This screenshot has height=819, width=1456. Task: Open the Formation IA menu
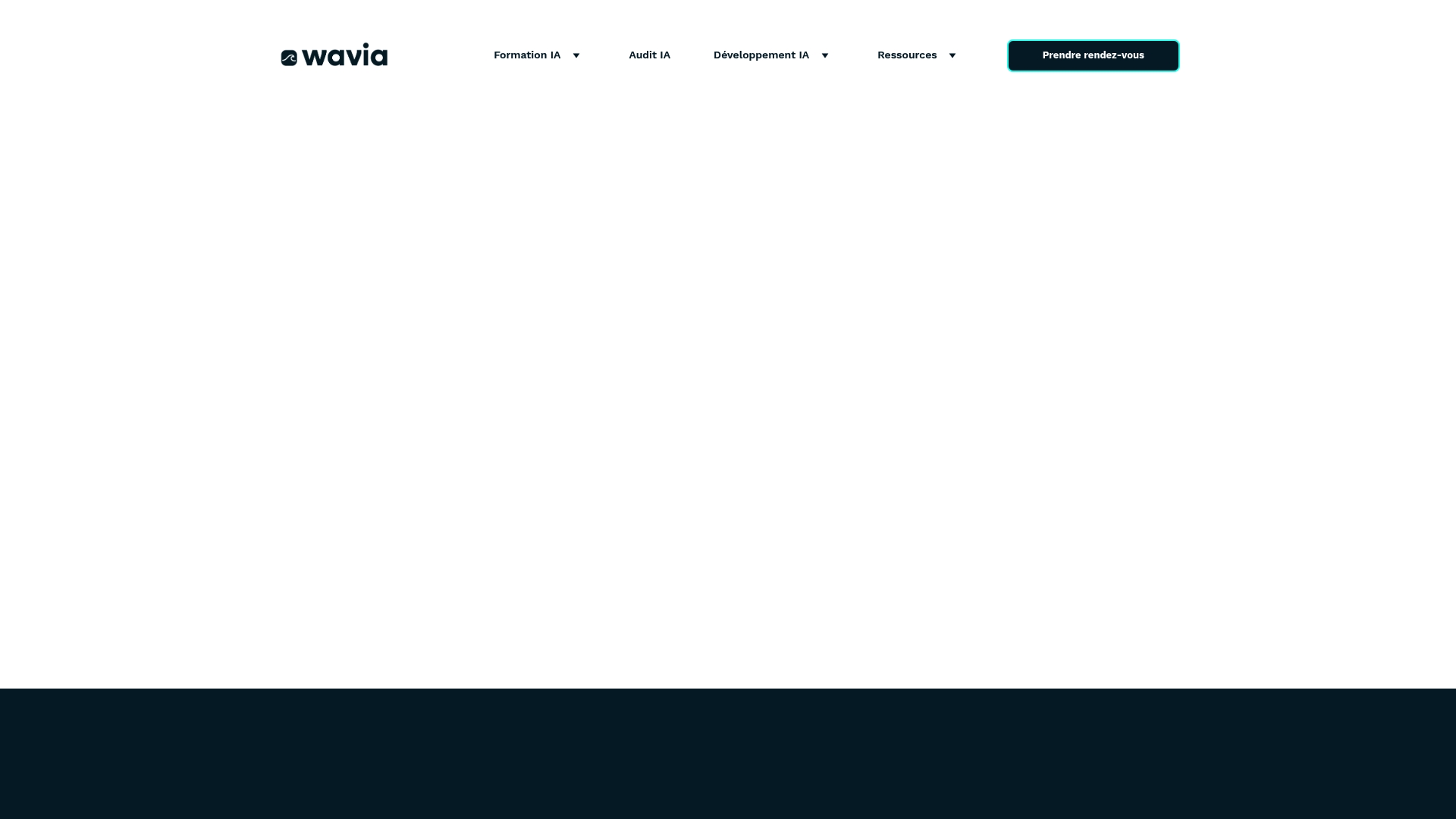pyautogui.click(x=527, y=55)
